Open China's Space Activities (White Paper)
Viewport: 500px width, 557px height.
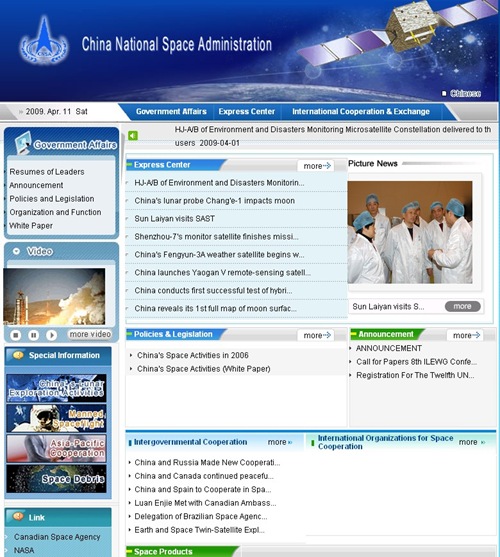click(203, 369)
